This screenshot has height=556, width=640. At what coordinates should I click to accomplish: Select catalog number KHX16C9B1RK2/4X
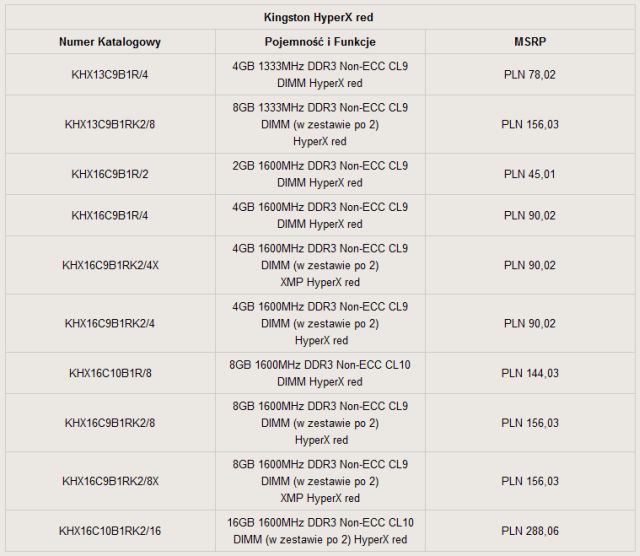tap(110, 265)
